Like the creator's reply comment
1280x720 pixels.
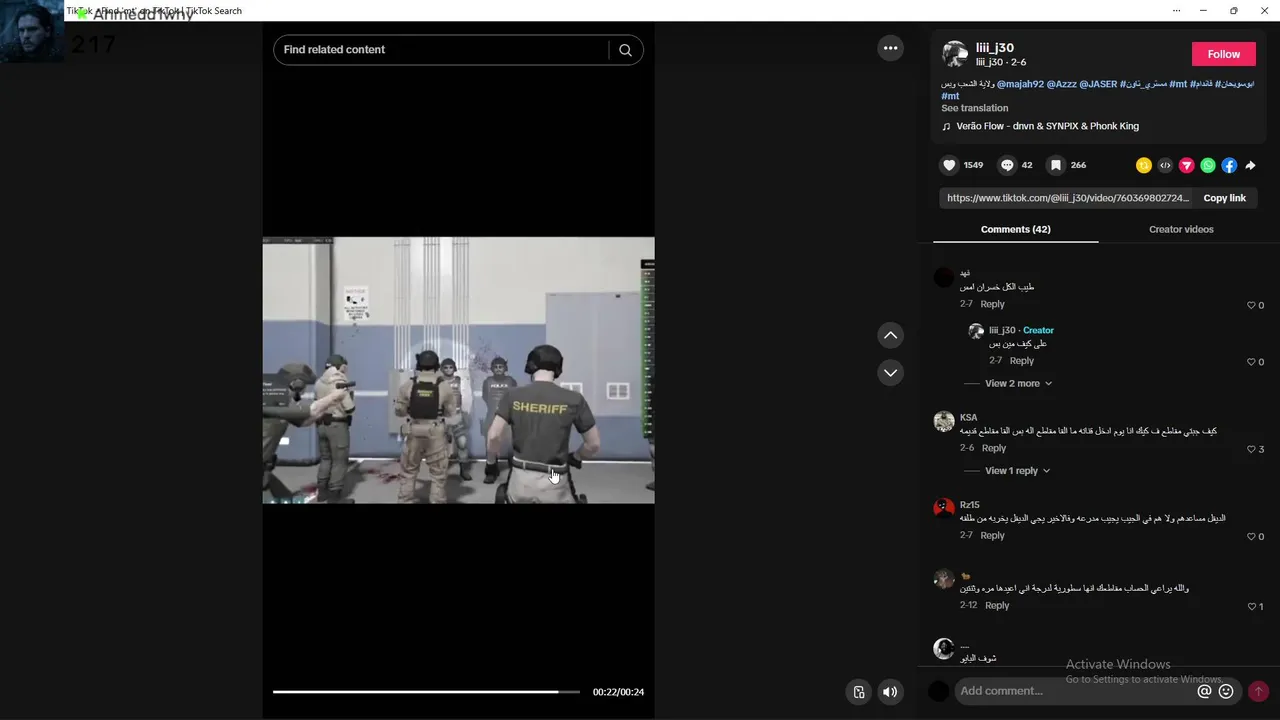(1251, 362)
